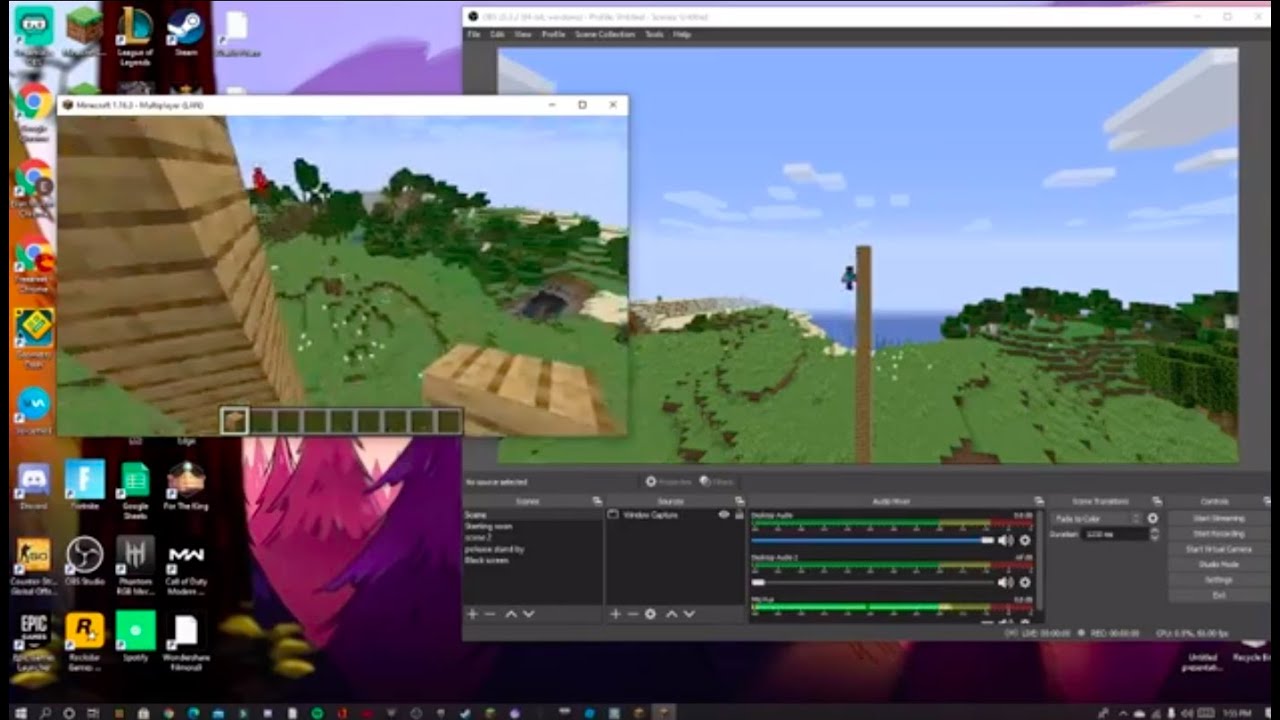Select 'Starting soon' scene
Screen dimensions: 1280x720
point(533,526)
